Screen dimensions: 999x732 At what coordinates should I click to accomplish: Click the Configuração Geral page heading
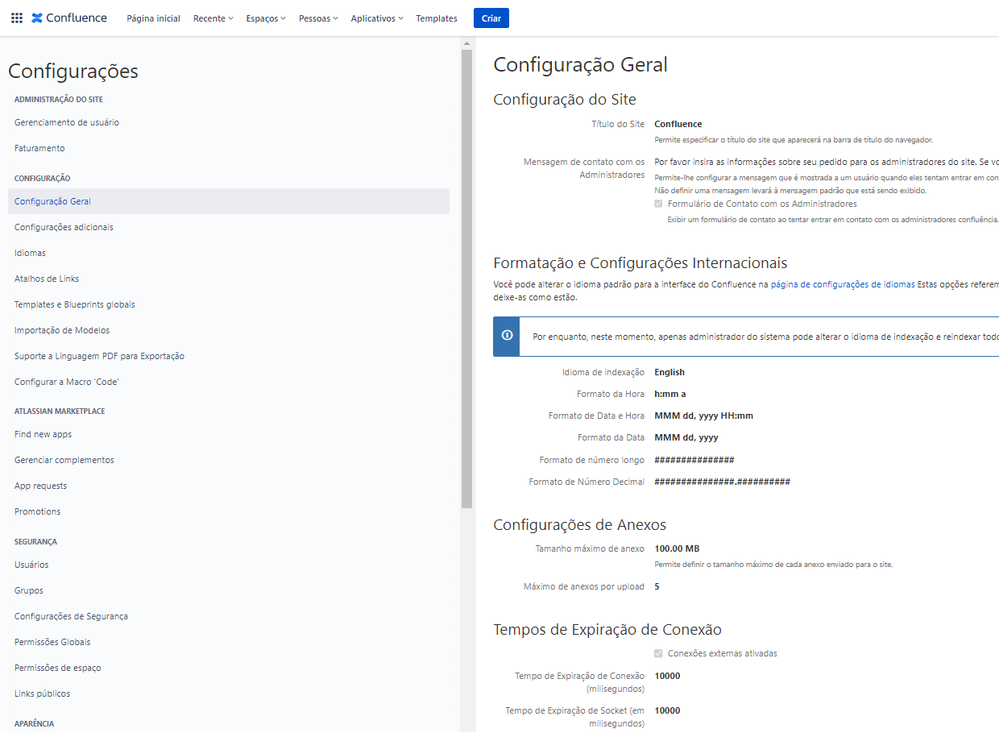pyautogui.click(x=580, y=64)
